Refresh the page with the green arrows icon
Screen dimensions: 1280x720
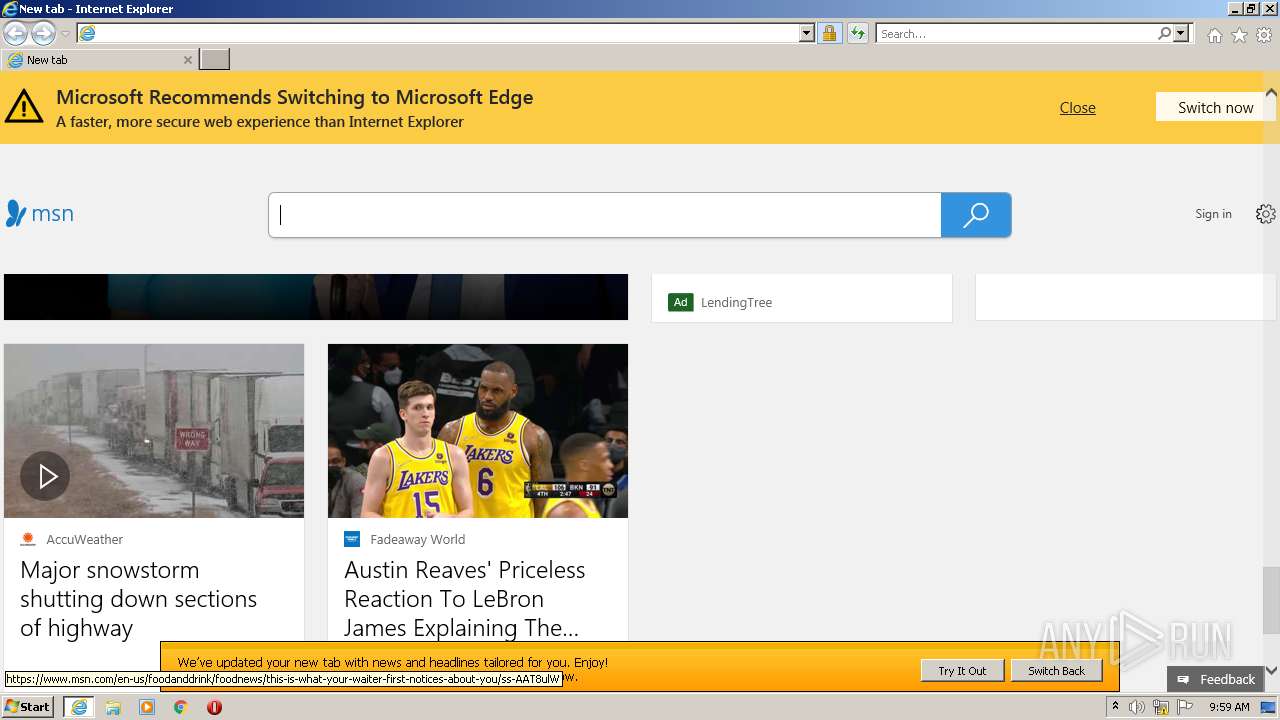(x=857, y=33)
